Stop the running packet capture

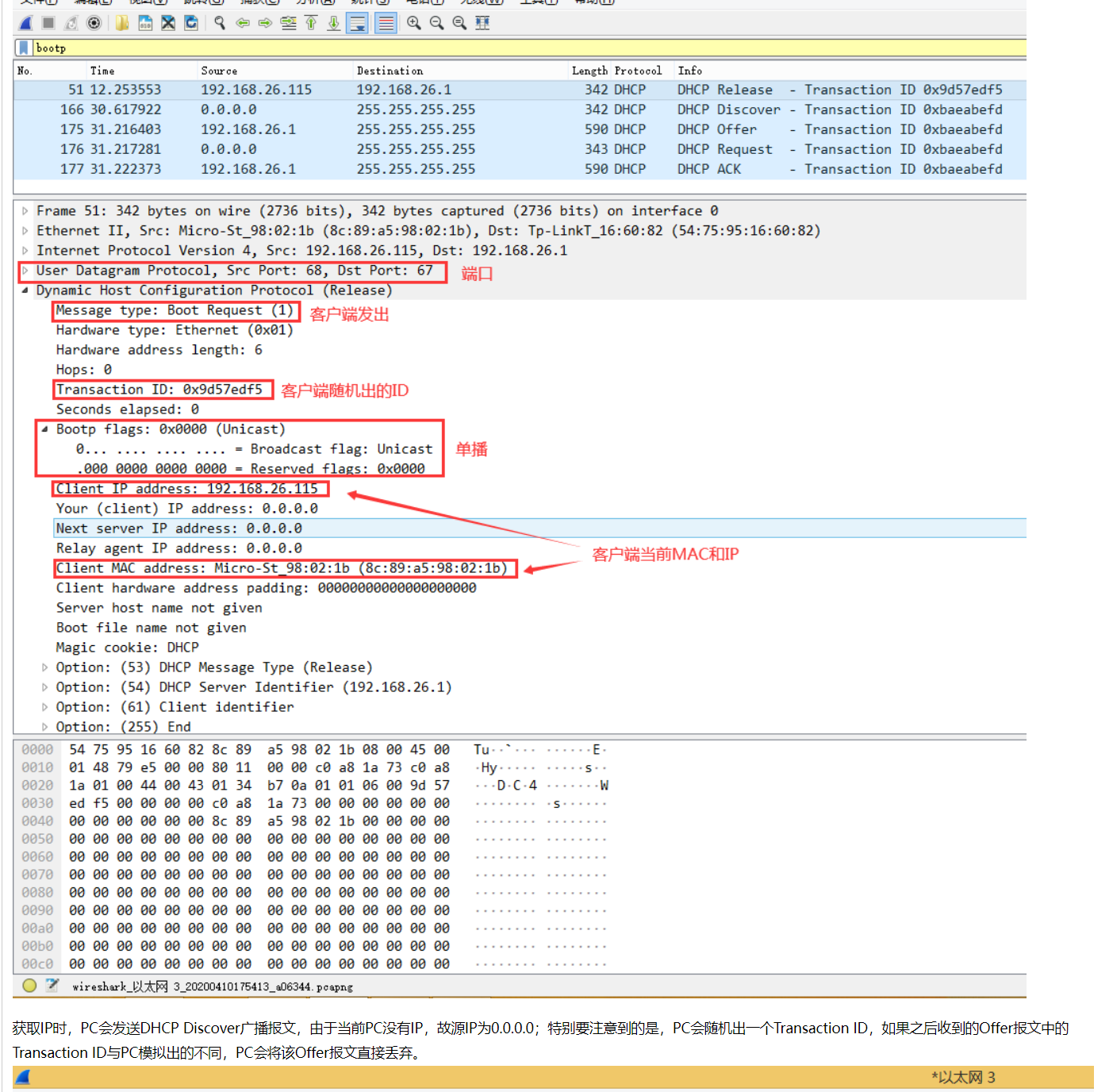click(x=48, y=23)
